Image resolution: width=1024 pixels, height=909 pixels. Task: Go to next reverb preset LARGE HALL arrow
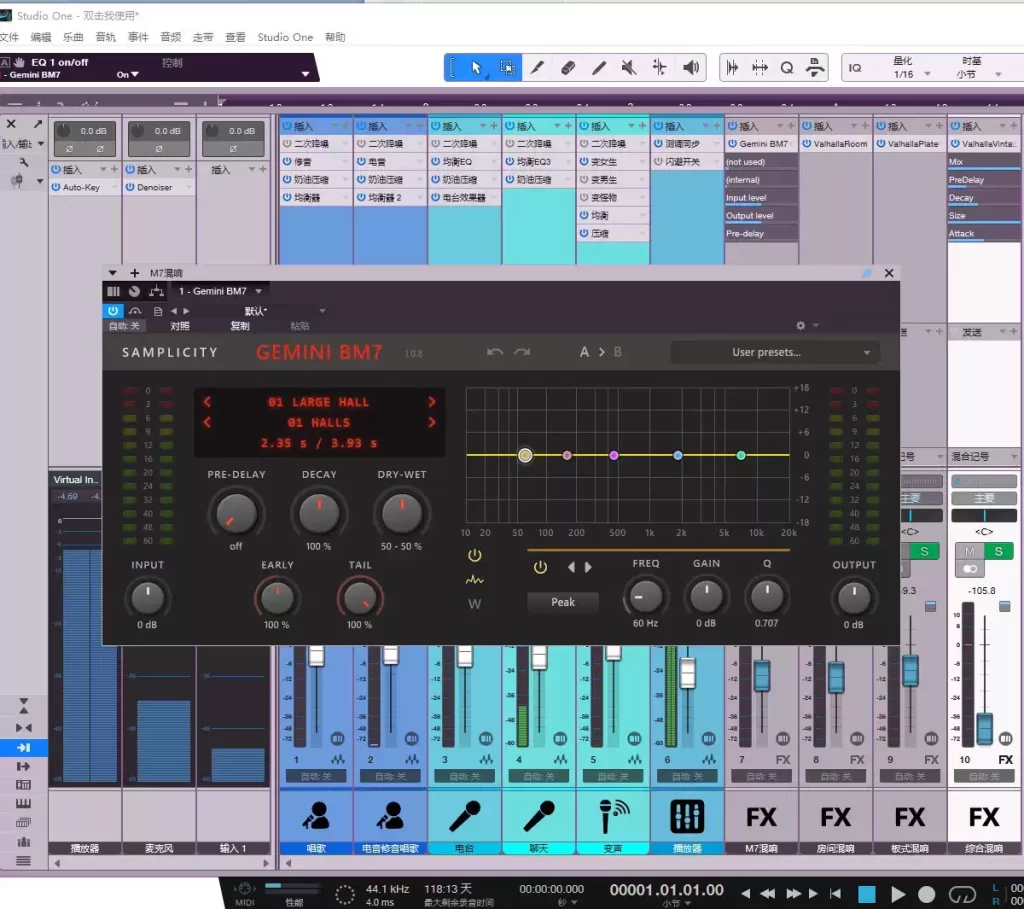[432, 402]
